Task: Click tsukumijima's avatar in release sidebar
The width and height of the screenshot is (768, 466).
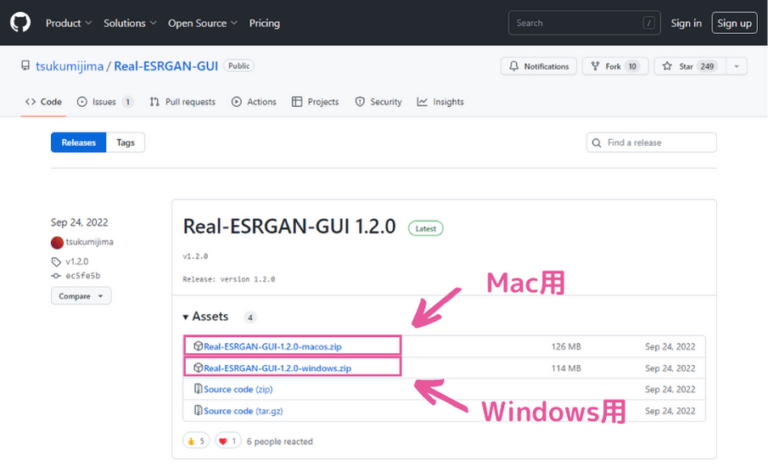Action: click(57, 242)
